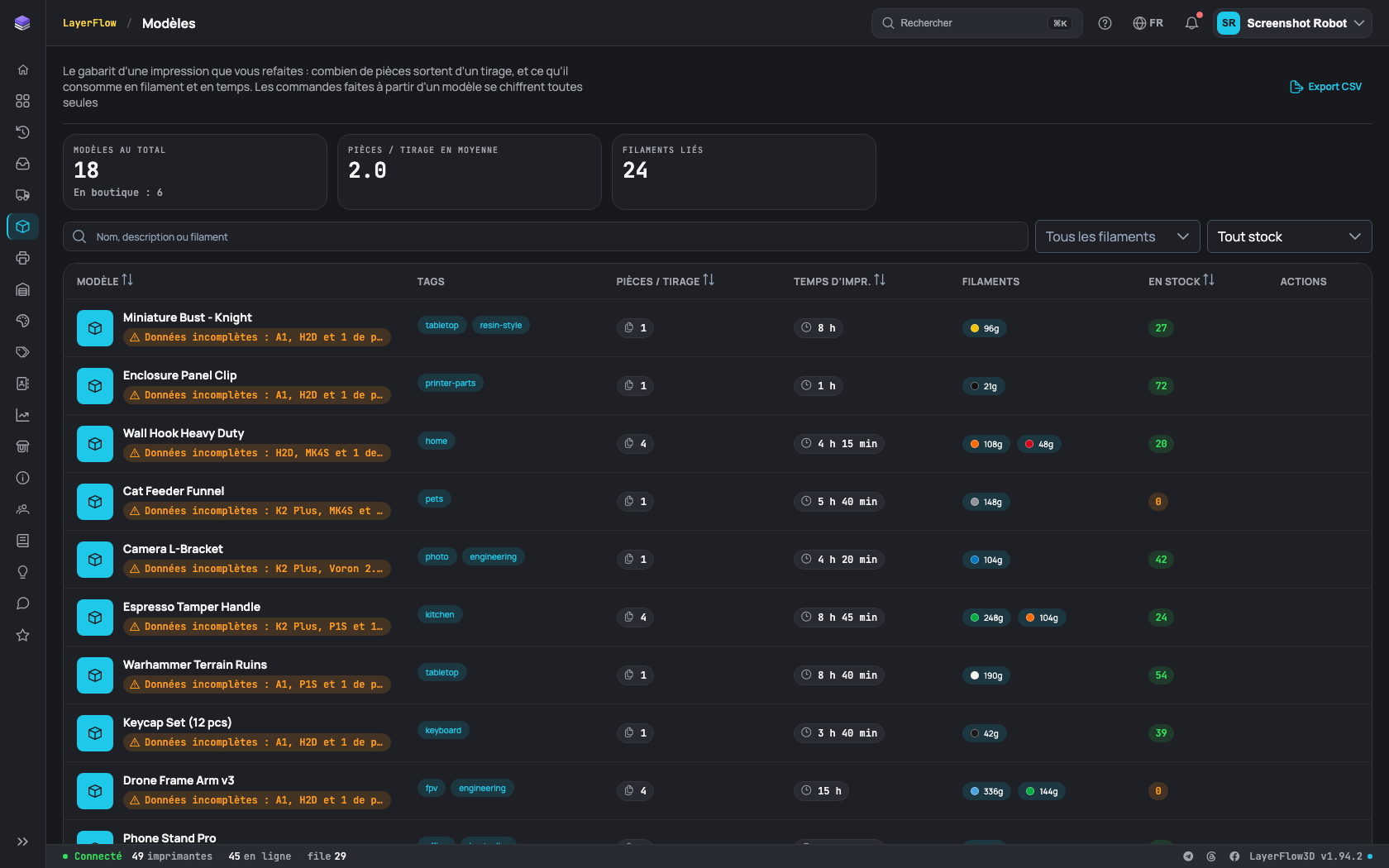Open the dashboard grid icon in sidebar
Screen dimensions: 1389x868
[x=22, y=101]
